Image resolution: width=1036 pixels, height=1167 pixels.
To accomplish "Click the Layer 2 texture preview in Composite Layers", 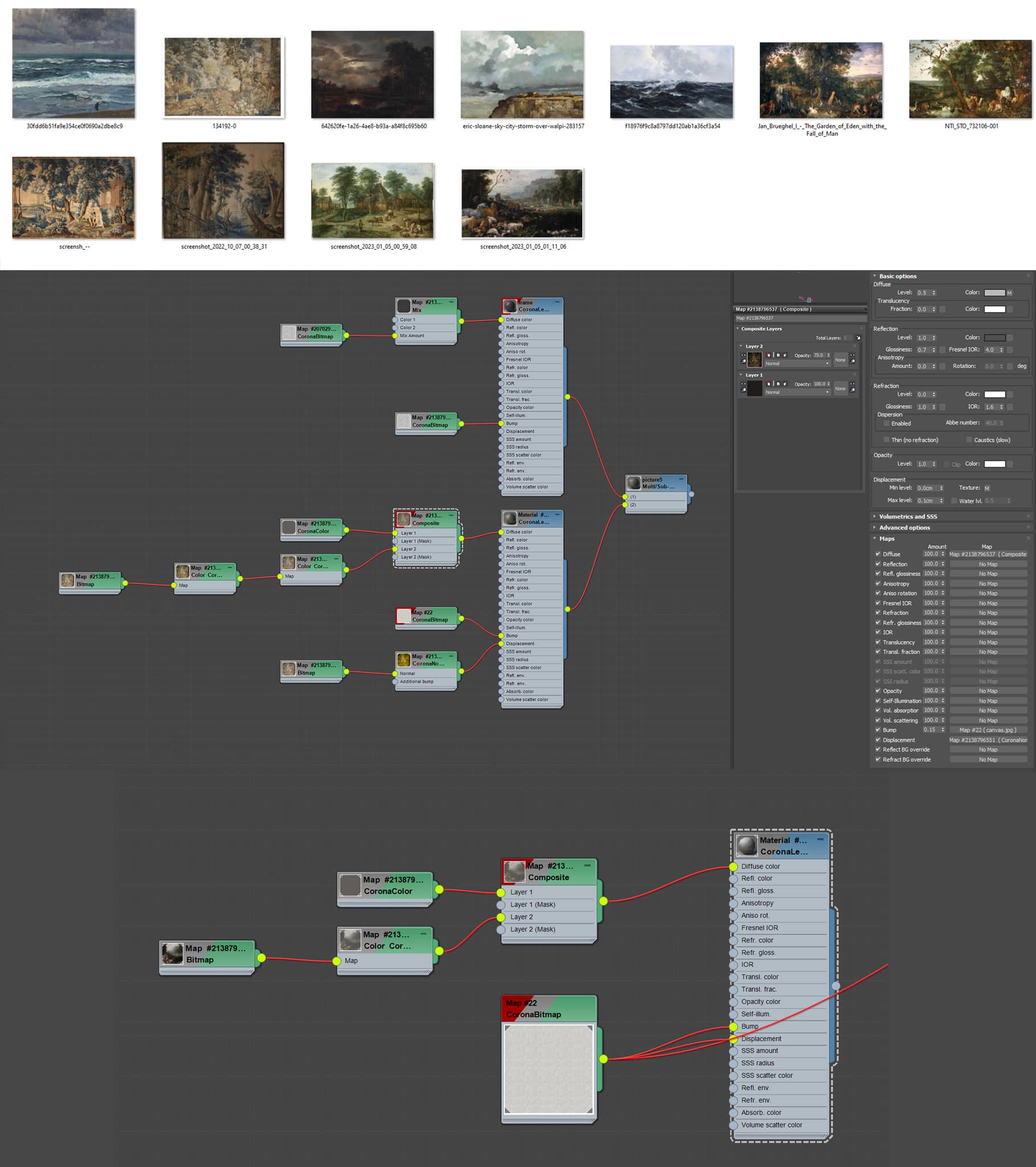I will pyautogui.click(x=754, y=359).
